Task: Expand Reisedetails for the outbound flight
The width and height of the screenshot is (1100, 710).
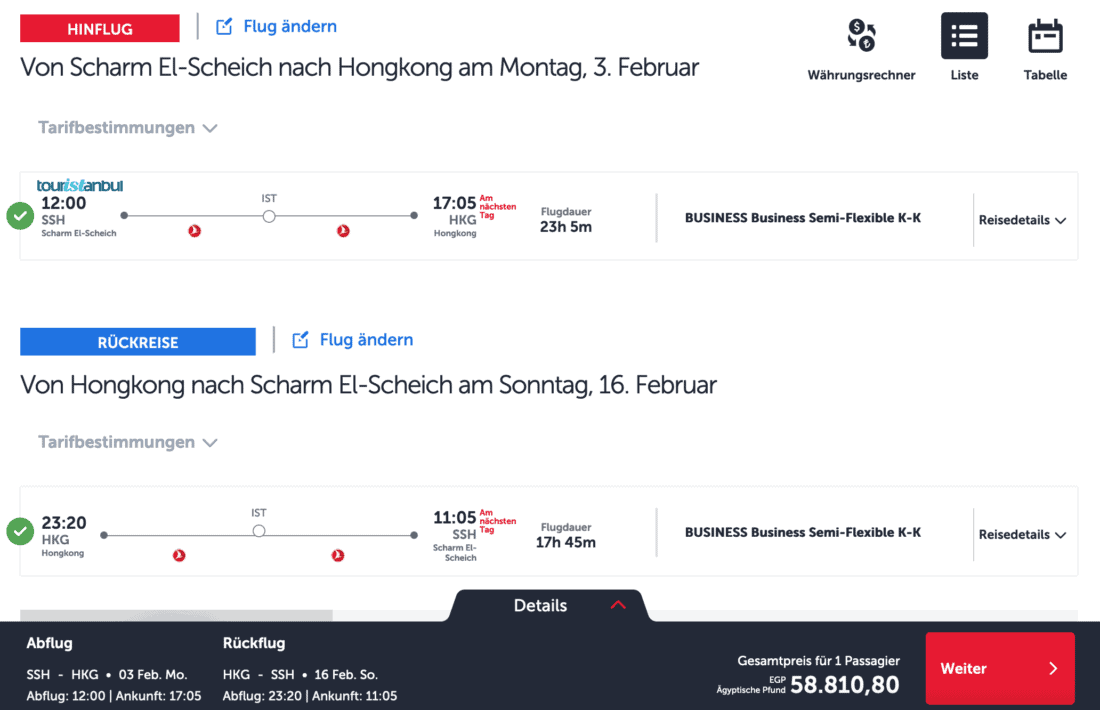Action: click(x=1022, y=220)
